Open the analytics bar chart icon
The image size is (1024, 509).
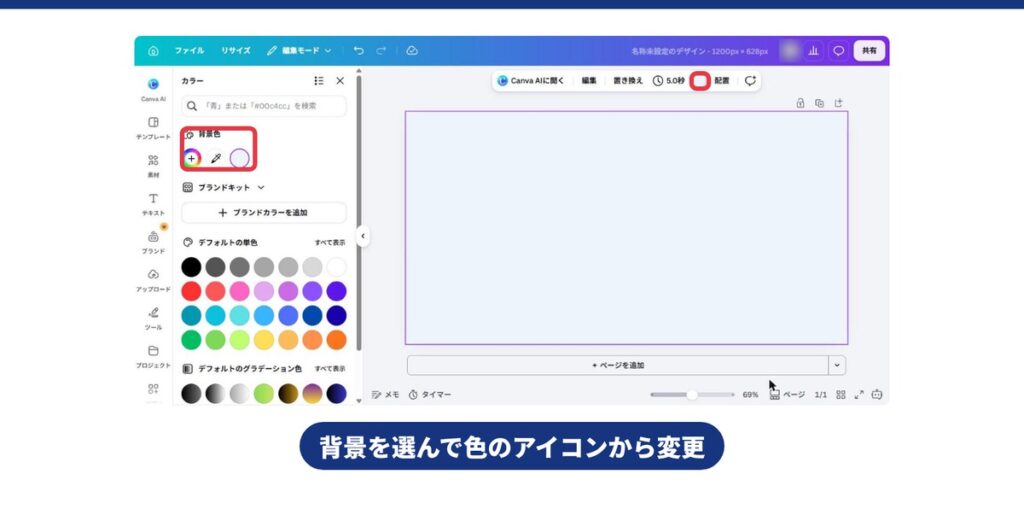pos(813,50)
